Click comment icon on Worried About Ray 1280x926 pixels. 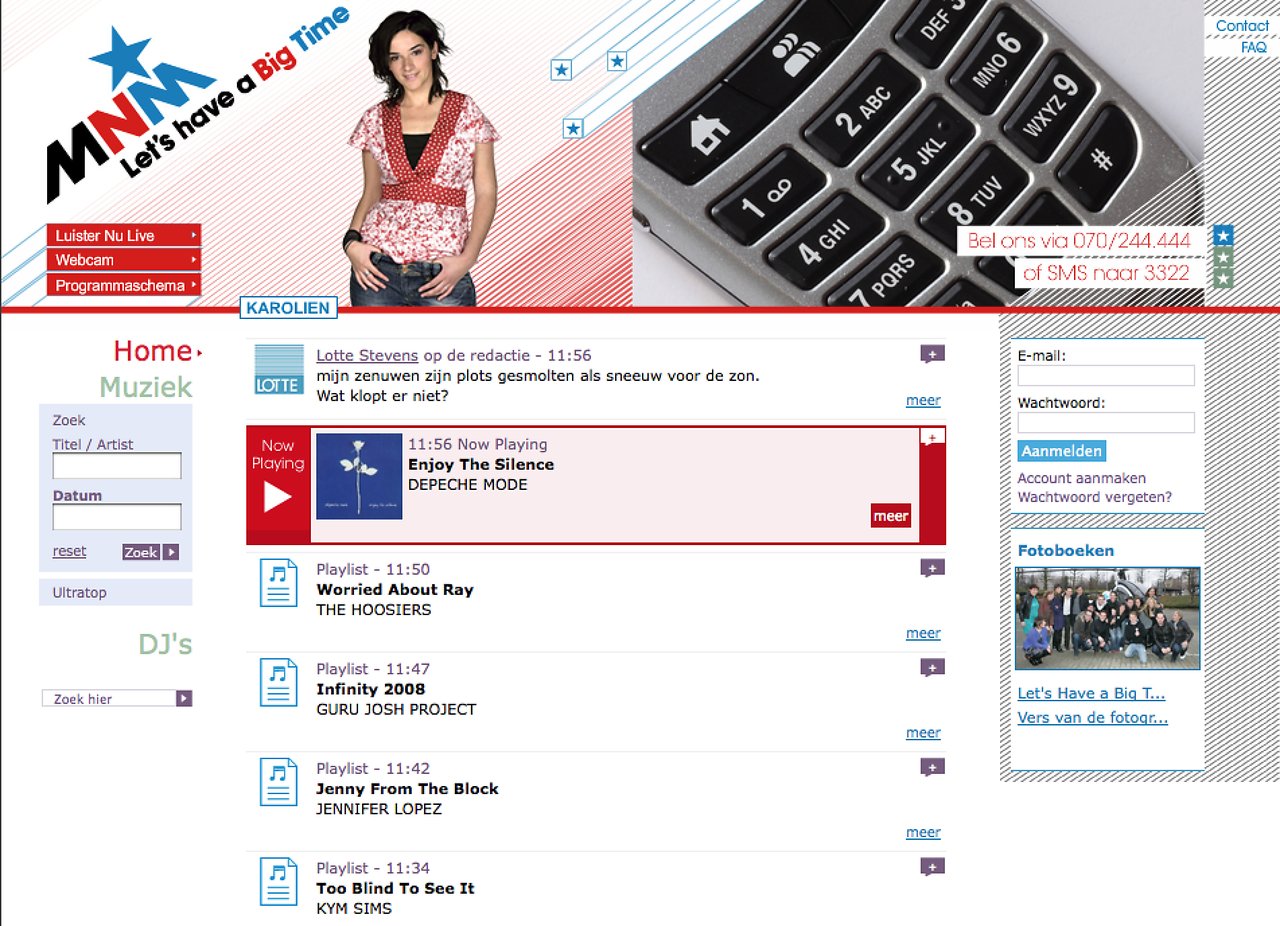(x=932, y=568)
